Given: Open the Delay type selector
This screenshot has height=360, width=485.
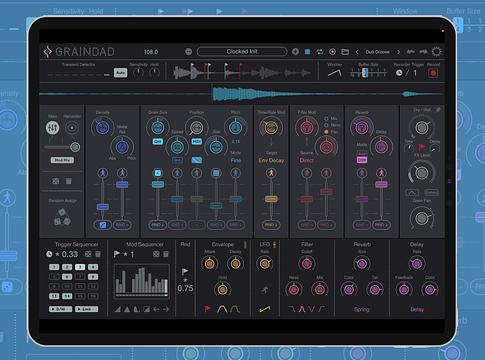Looking at the screenshot, I should pos(417,310).
